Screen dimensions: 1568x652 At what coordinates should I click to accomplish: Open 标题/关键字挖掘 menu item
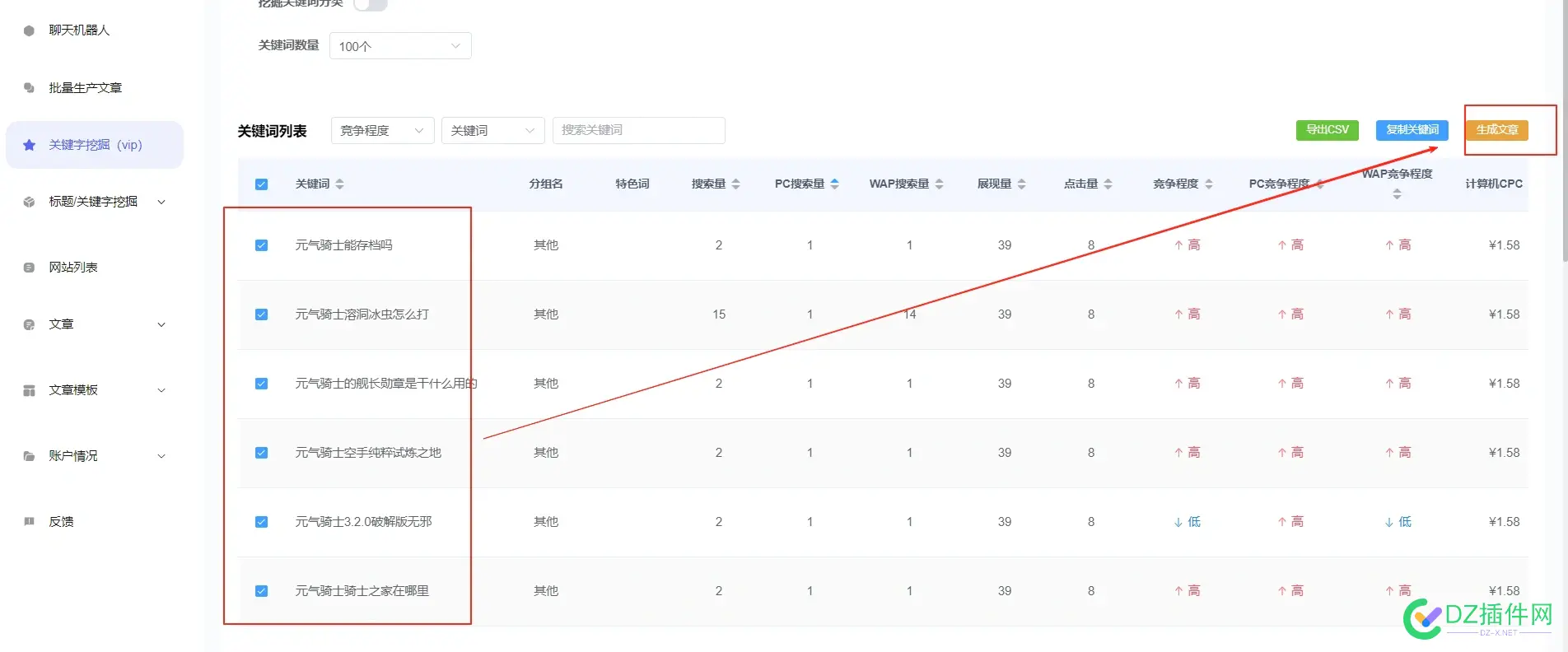tap(93, 202)
